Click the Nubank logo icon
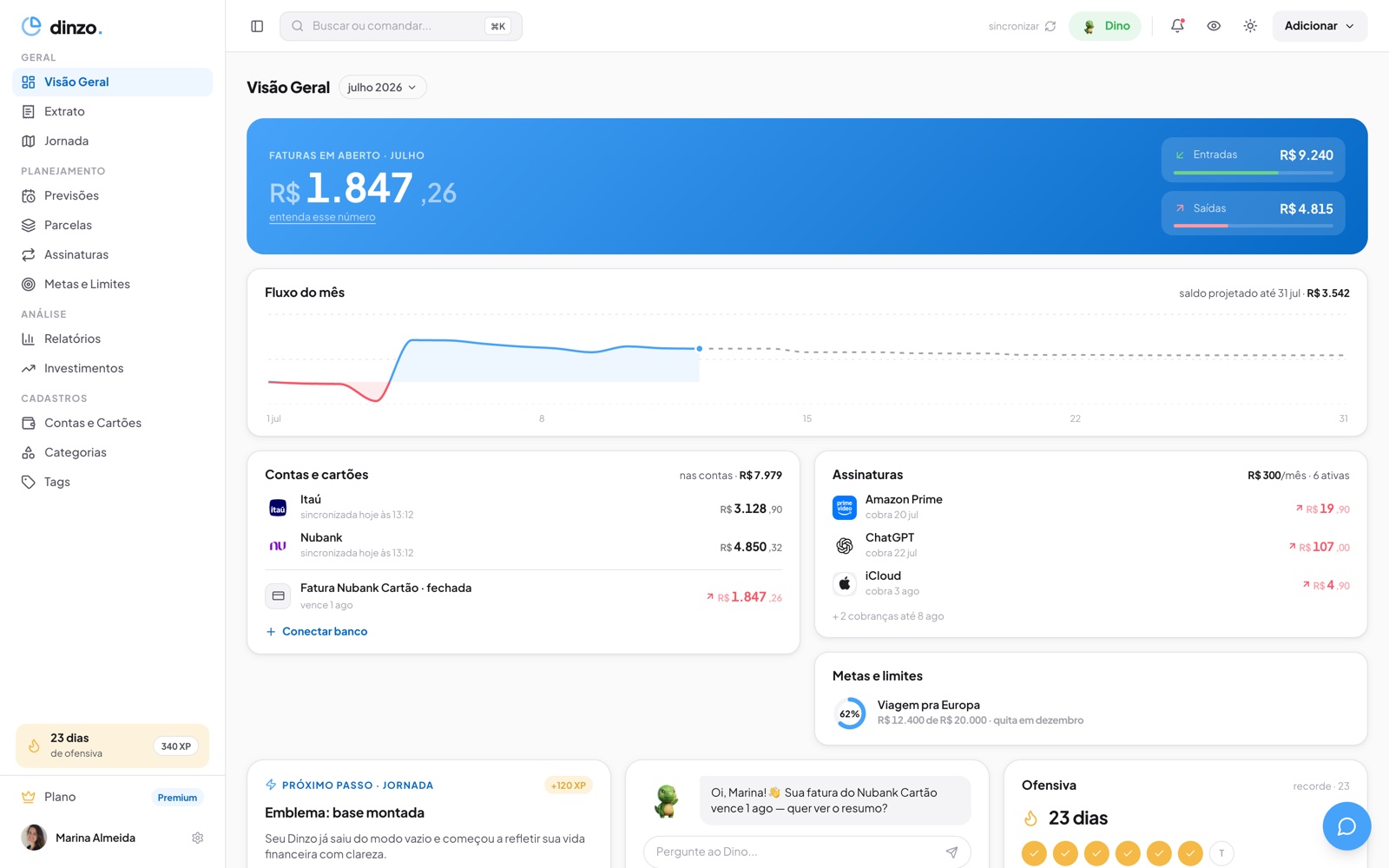The image size is (1389, 868). pyautogui.click(x=278, y=546)
